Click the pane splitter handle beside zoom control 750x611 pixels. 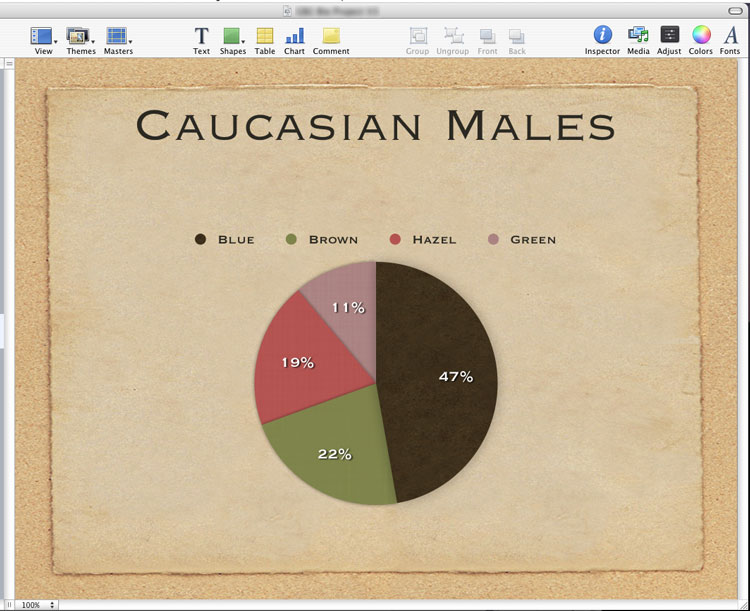point(9,605)
